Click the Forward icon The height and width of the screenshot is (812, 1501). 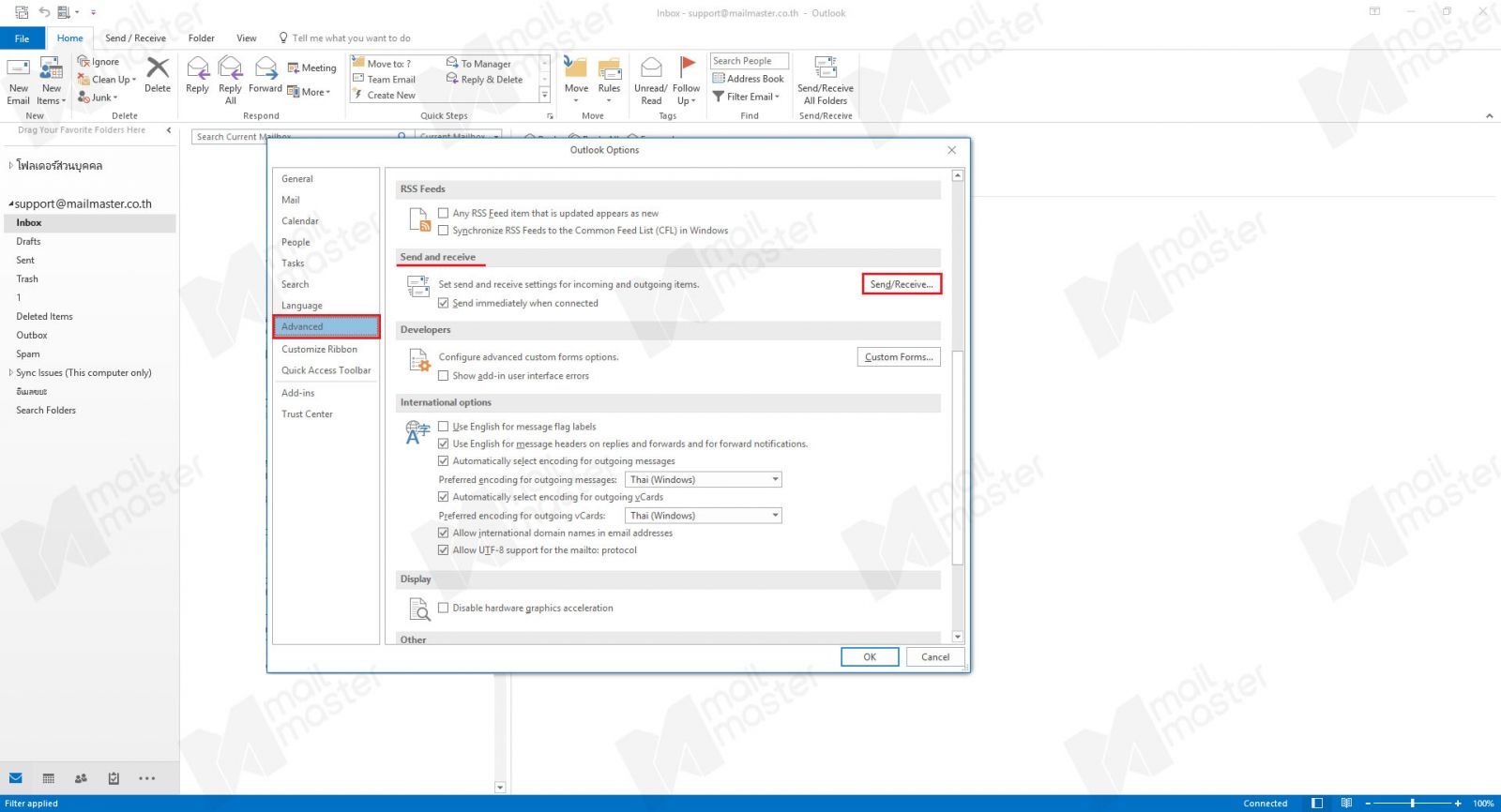click(x=265, y=68)
